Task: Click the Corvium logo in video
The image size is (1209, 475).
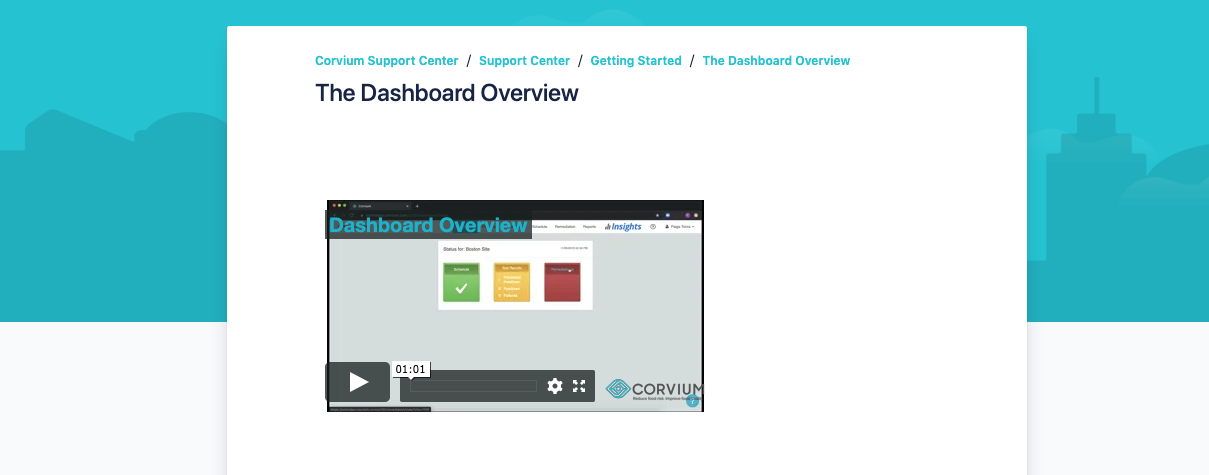Action: click(x=654, y=390)
